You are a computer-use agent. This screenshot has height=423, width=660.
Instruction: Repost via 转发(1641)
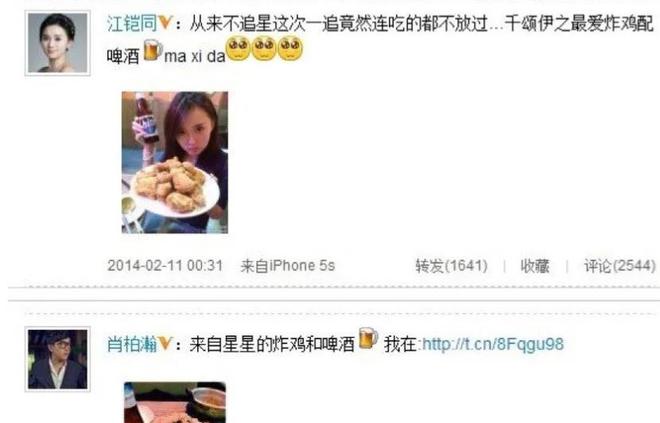[451, 266]
